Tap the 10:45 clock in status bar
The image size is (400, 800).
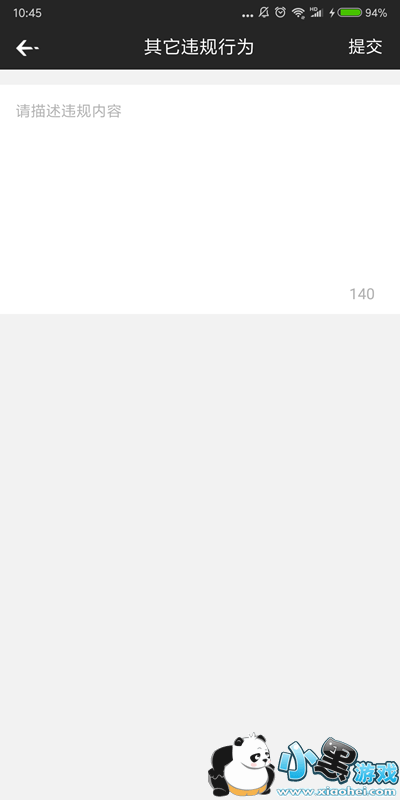click(27, 13)
